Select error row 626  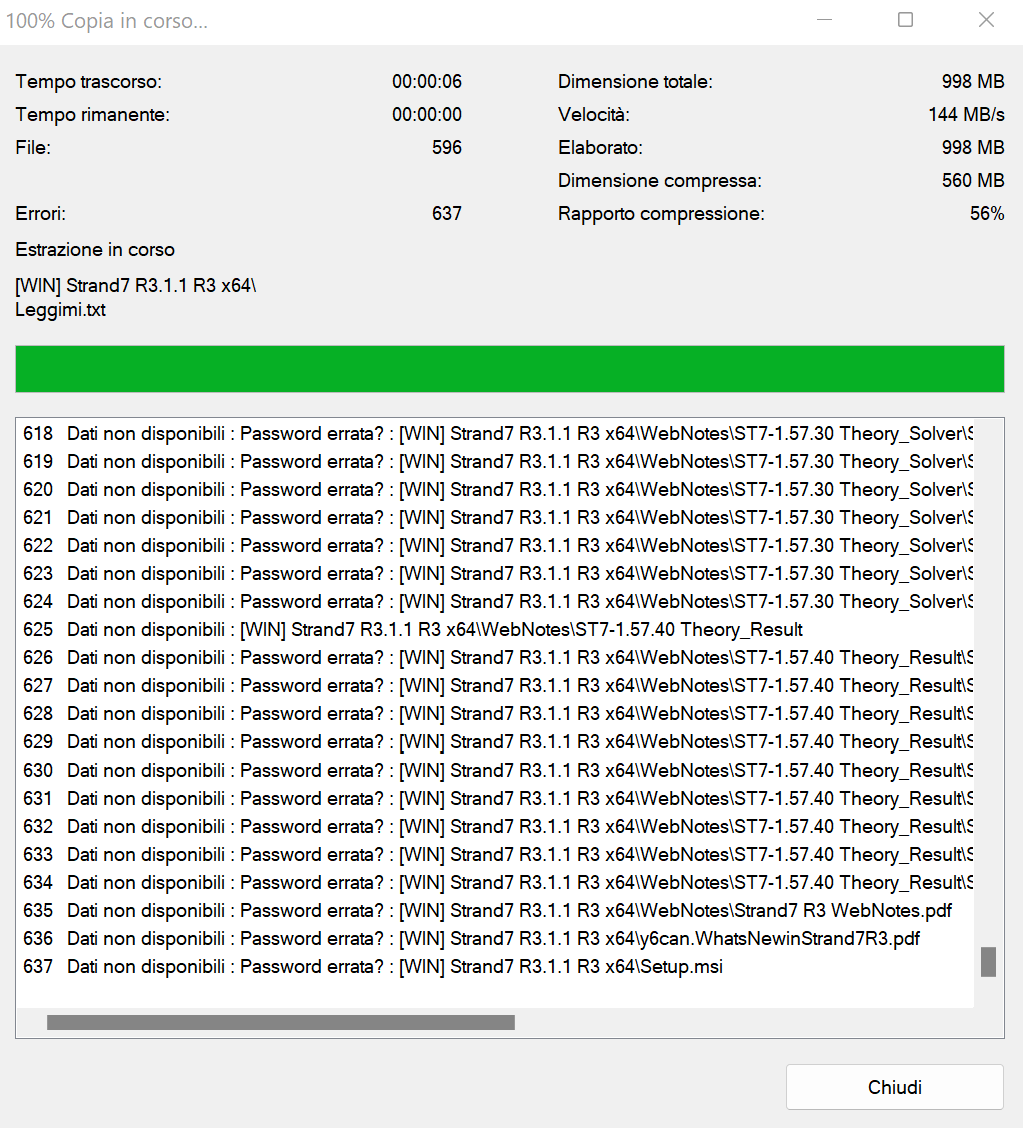coord(495,658)
